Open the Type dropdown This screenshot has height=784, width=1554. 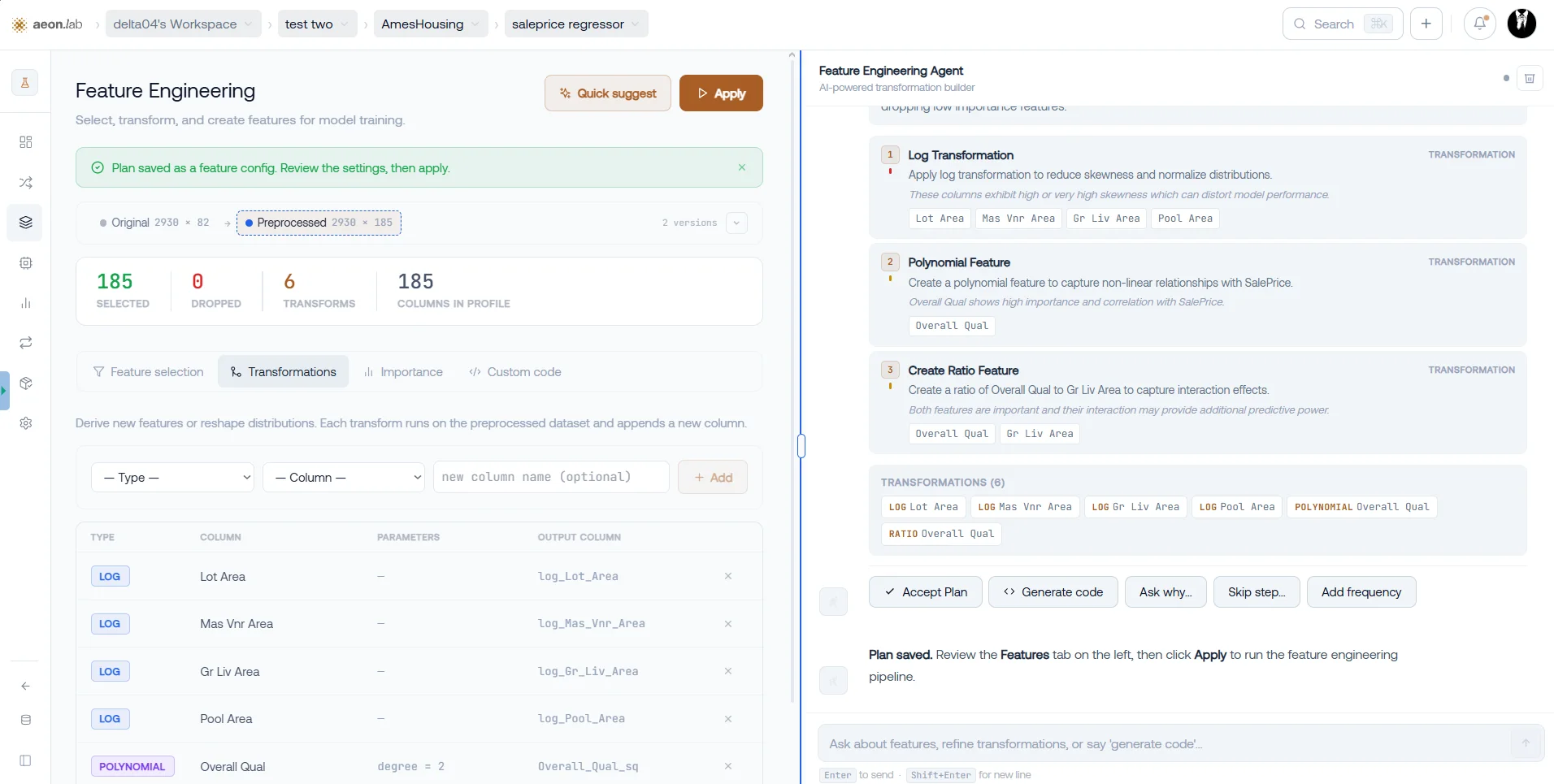172,477
